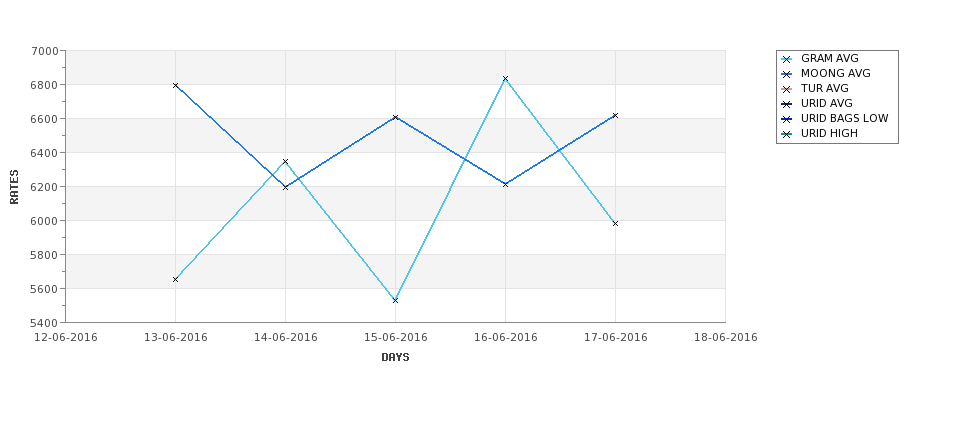Click the MOONG AVG legend marker icon
The height and width of the screenshot is (429, 975).
pyautogui.click(x=787, y=74)
